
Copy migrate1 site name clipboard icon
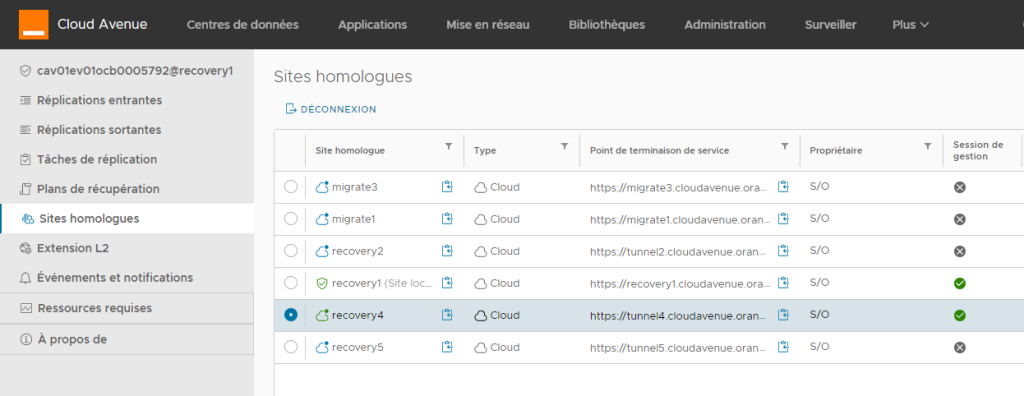point(447,219)
